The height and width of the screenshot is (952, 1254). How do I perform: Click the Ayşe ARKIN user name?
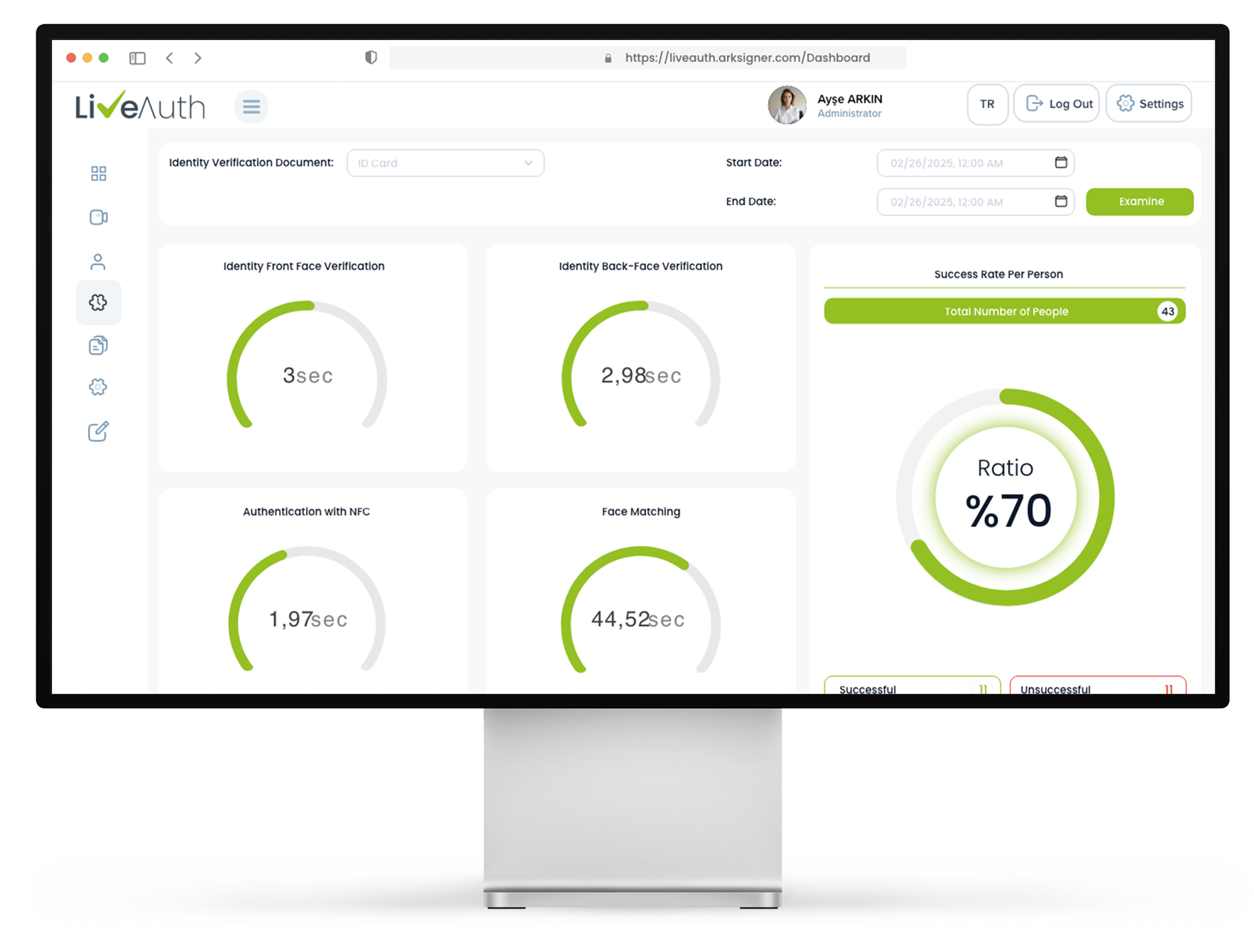coord(850,99)
